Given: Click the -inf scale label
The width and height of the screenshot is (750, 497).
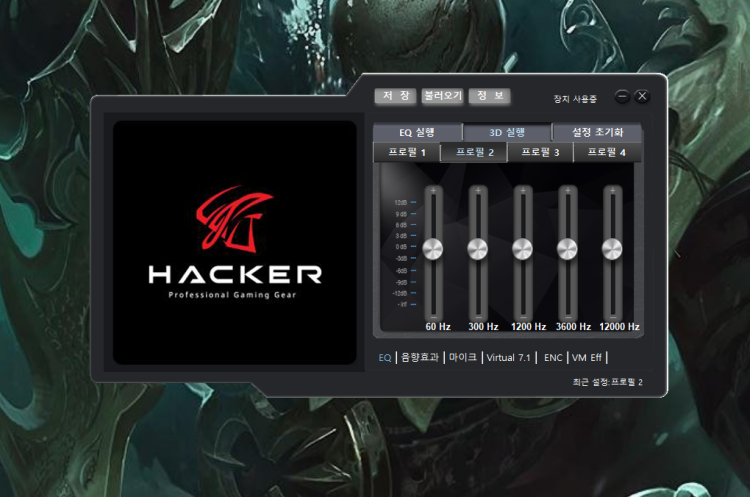Looking at the screenshot, I should coord(402,304).
